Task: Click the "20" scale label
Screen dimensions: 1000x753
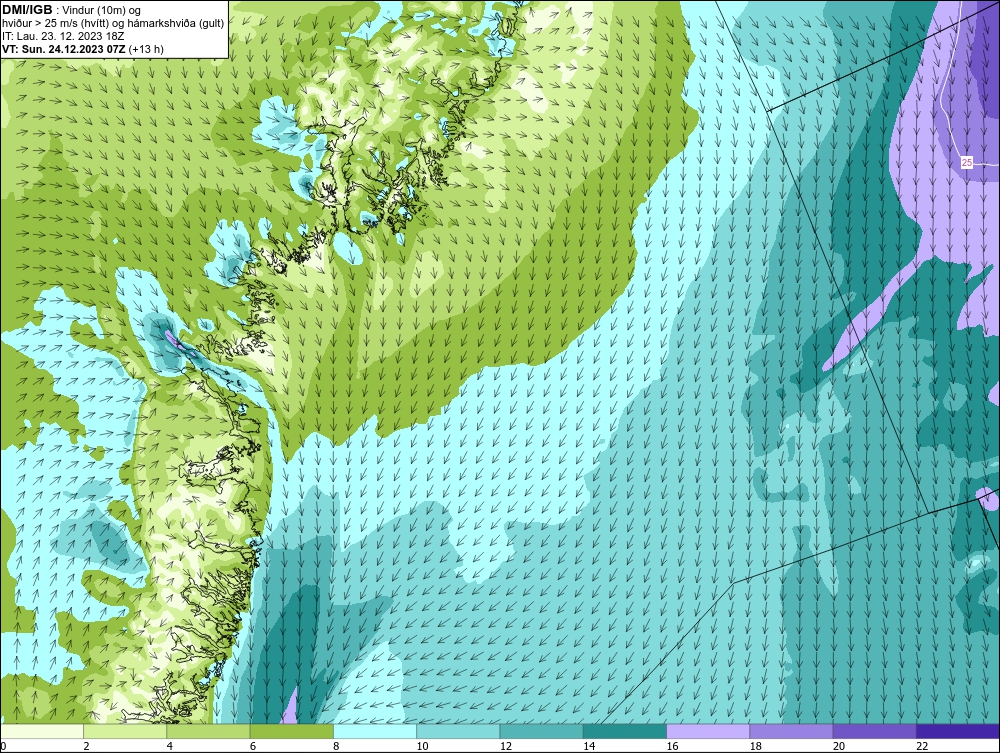Action: point(839,746)
